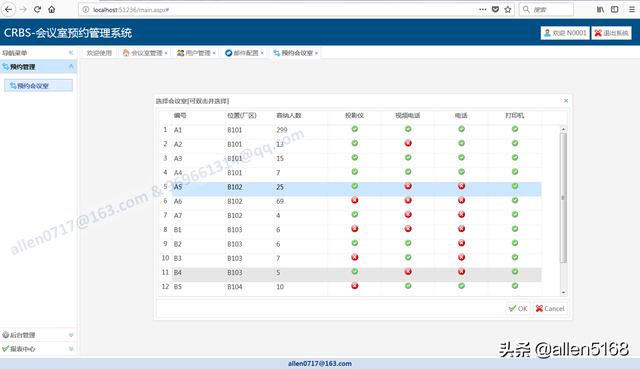
Task: Expand the 报表中心 accordion section
Action: pos(38,349)
